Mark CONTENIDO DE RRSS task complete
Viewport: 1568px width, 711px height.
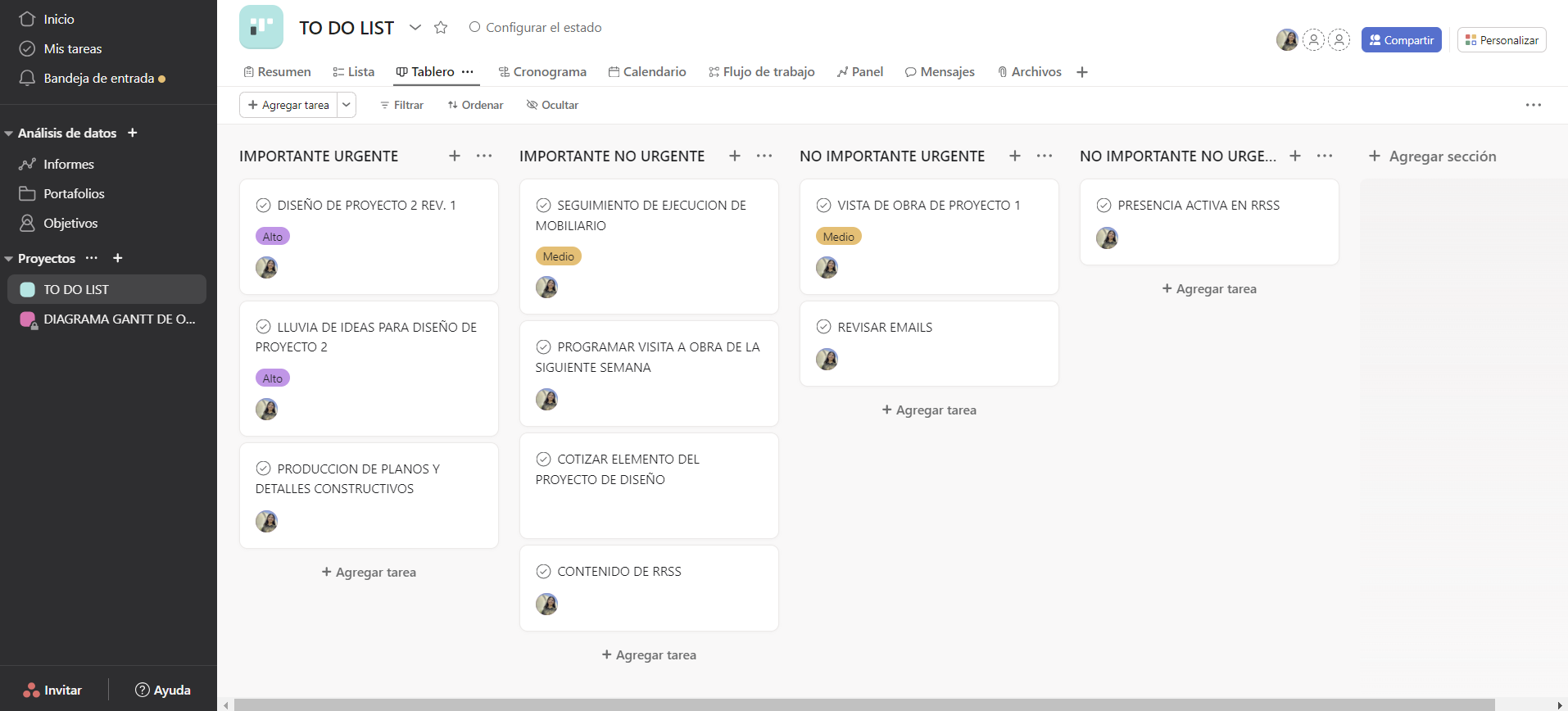pos(543,571)
